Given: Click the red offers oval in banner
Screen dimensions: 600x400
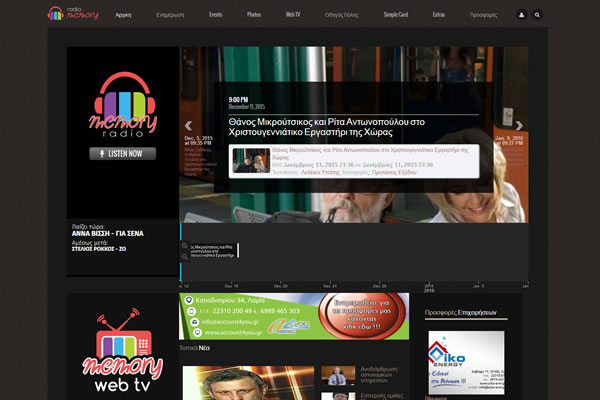Looking at the screenshot, I should [x=362, y=316].
